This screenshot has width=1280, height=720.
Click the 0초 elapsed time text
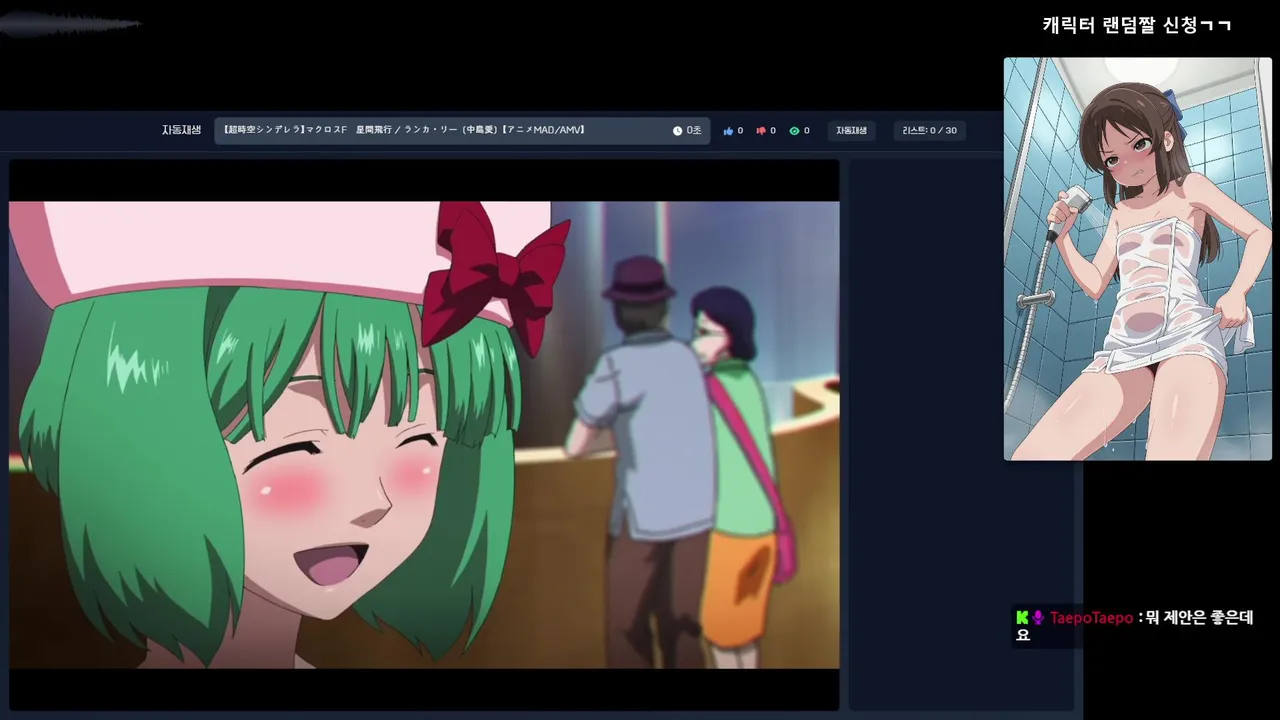pyautogui.click(x=694, y=131)
